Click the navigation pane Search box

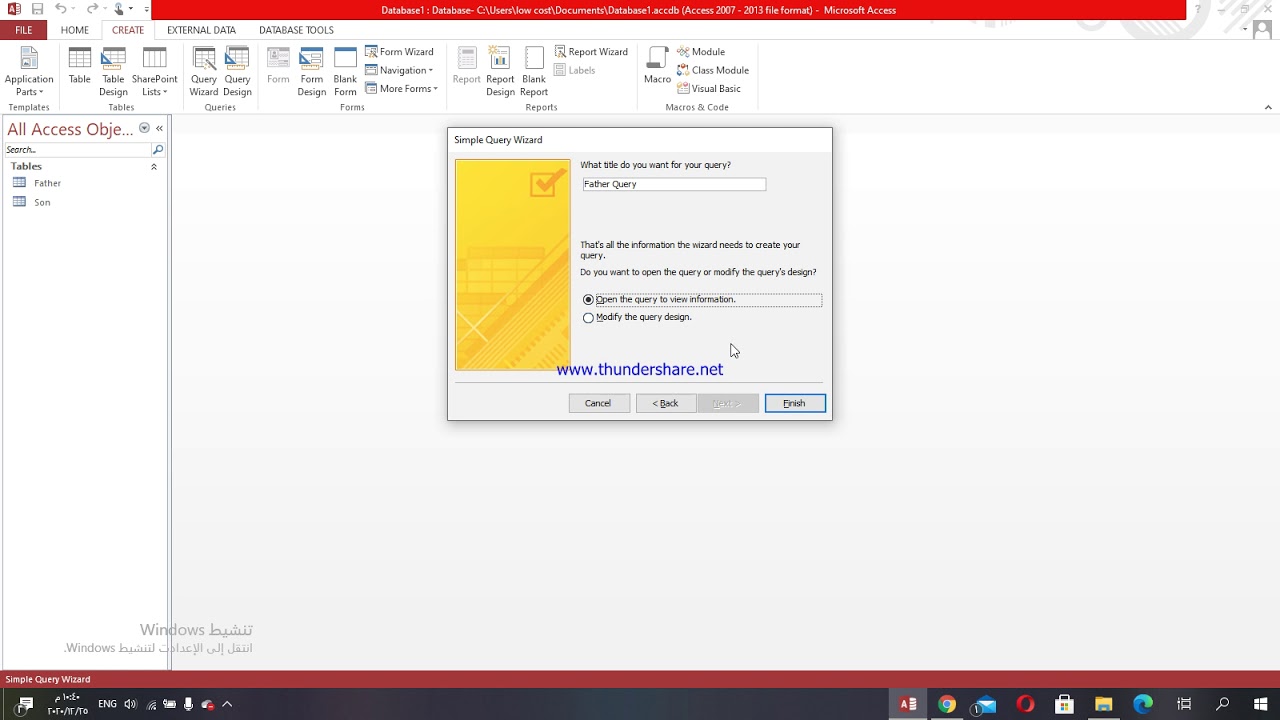pyautogui.click(x=77, y=150)
